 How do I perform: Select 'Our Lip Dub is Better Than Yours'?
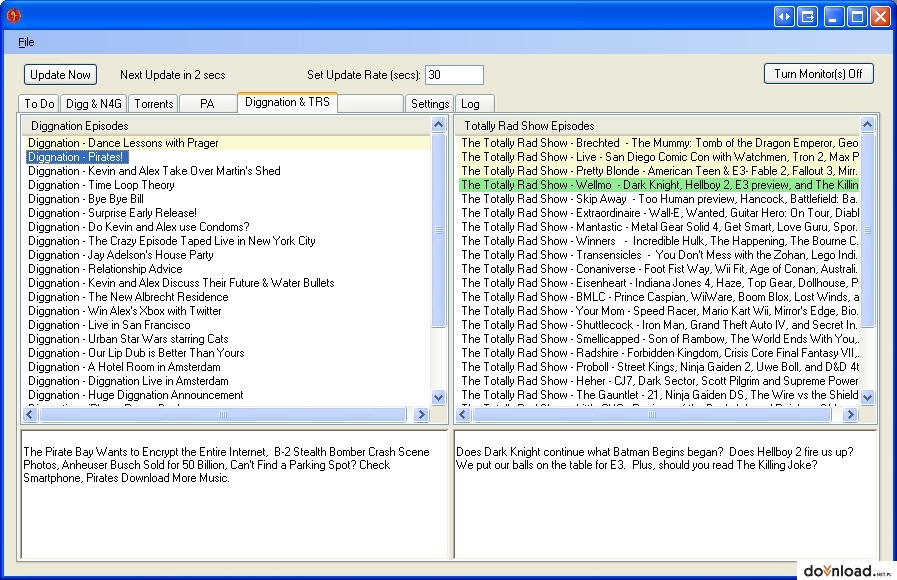136,353
